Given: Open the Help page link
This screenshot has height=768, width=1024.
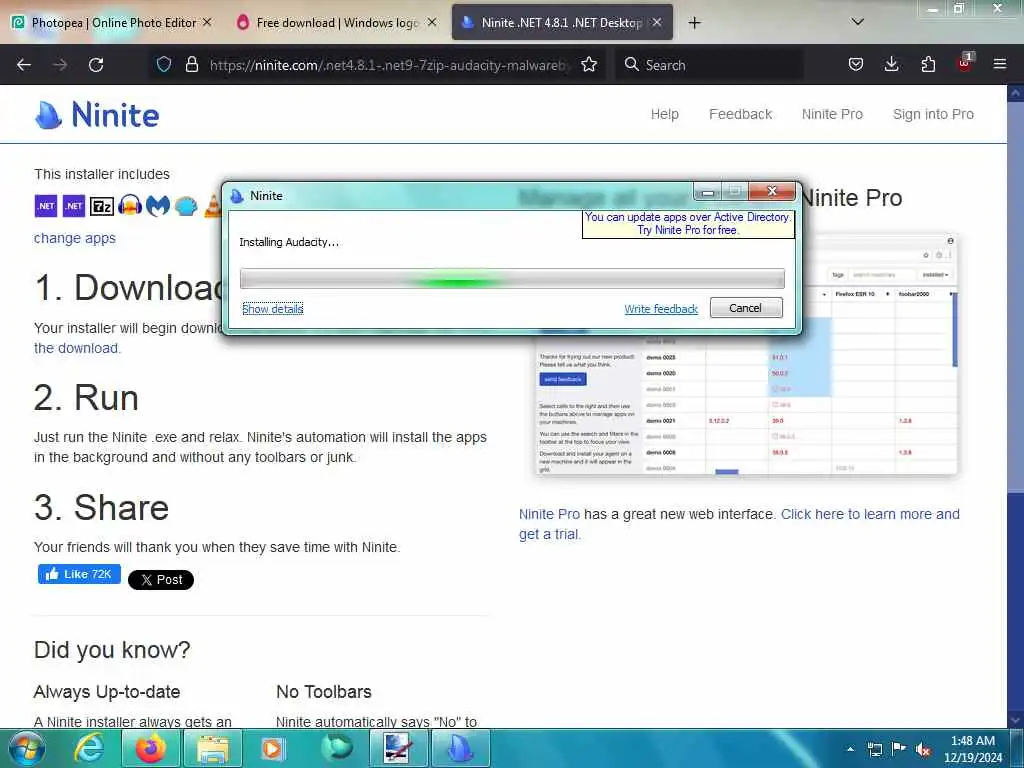Looking at the screenshot, I should [665, 114].
